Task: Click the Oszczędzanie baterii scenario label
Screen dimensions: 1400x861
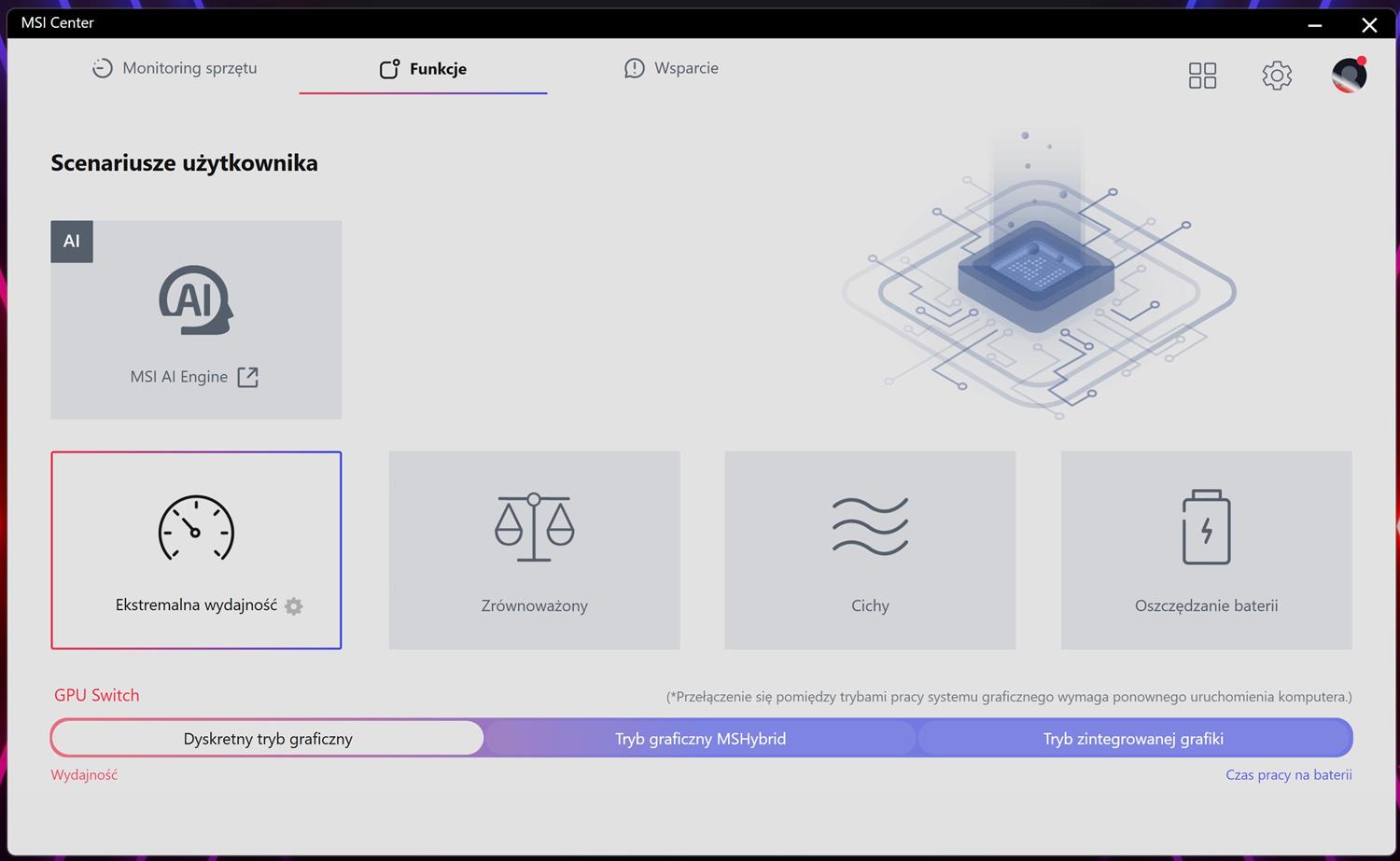Action: 1206,605
